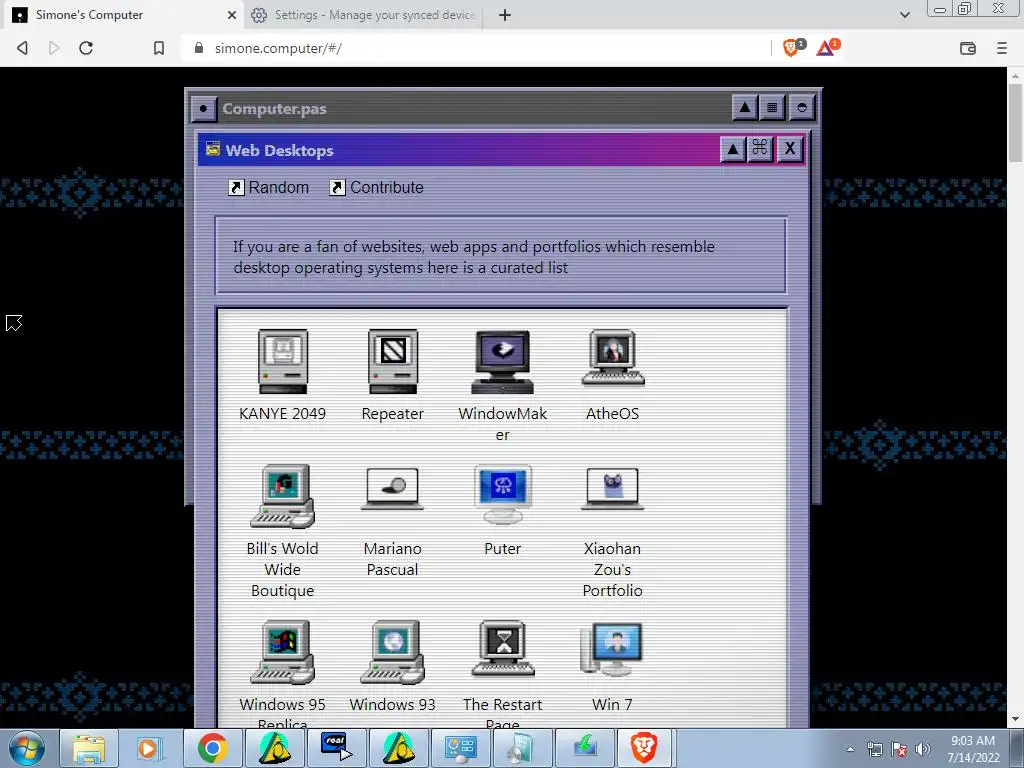This screenshot has width=1024, height=768.
Task: Open a new browser tab
Action: [505, 15]
